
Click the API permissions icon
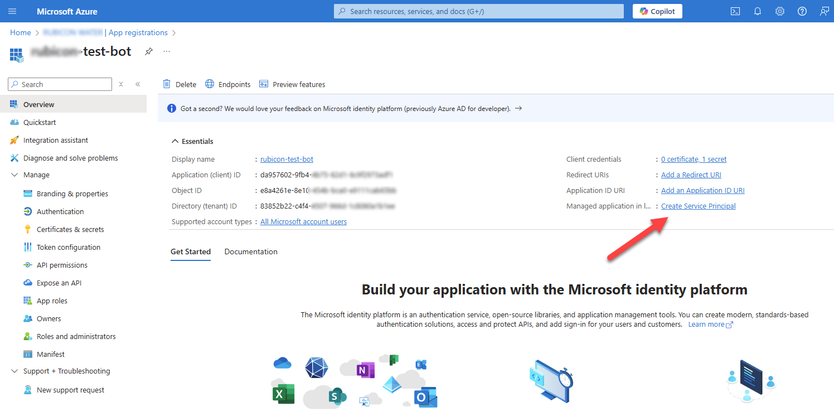(28, 265)
